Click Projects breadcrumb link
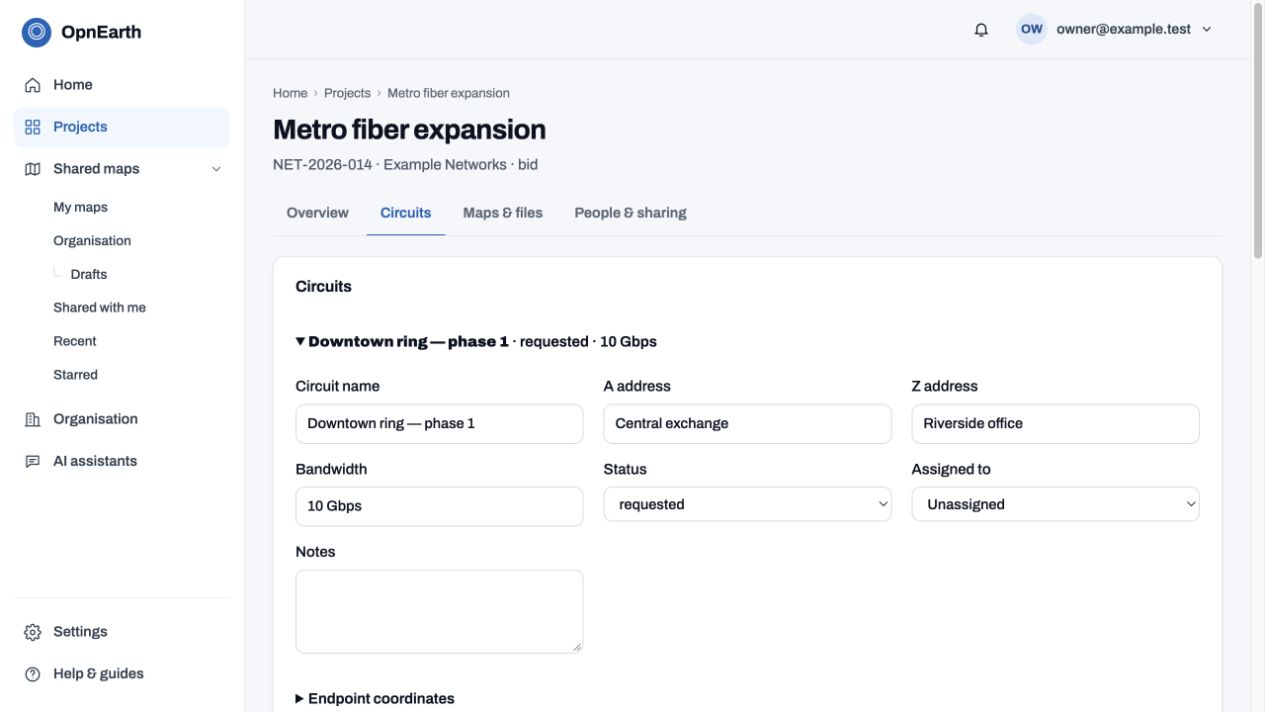Image resolution: width=1265 pixels, height=712 pixels. [347, 93]
